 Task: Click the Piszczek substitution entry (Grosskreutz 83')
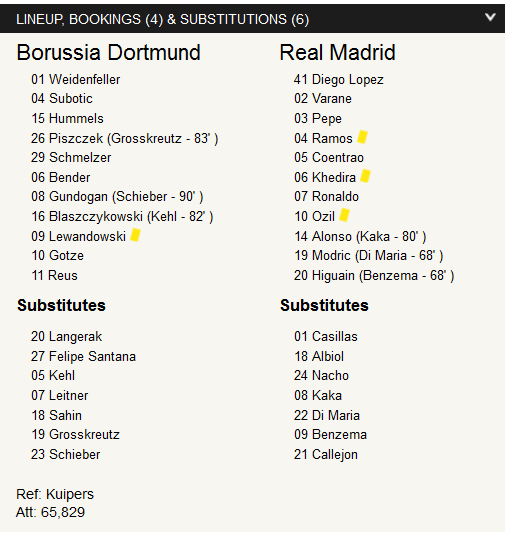tap(125, 139)
